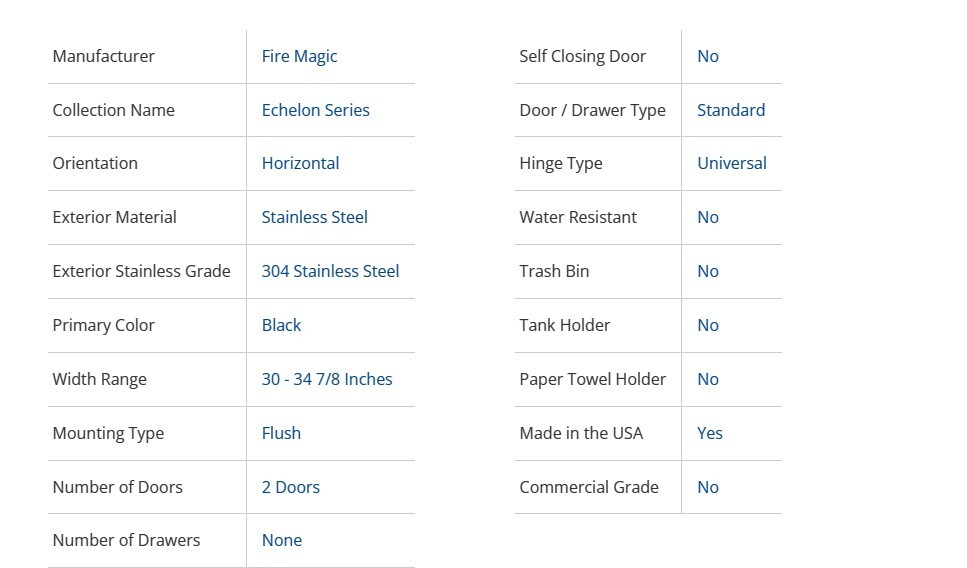Open the 2 Doors link

click(290, 487)
